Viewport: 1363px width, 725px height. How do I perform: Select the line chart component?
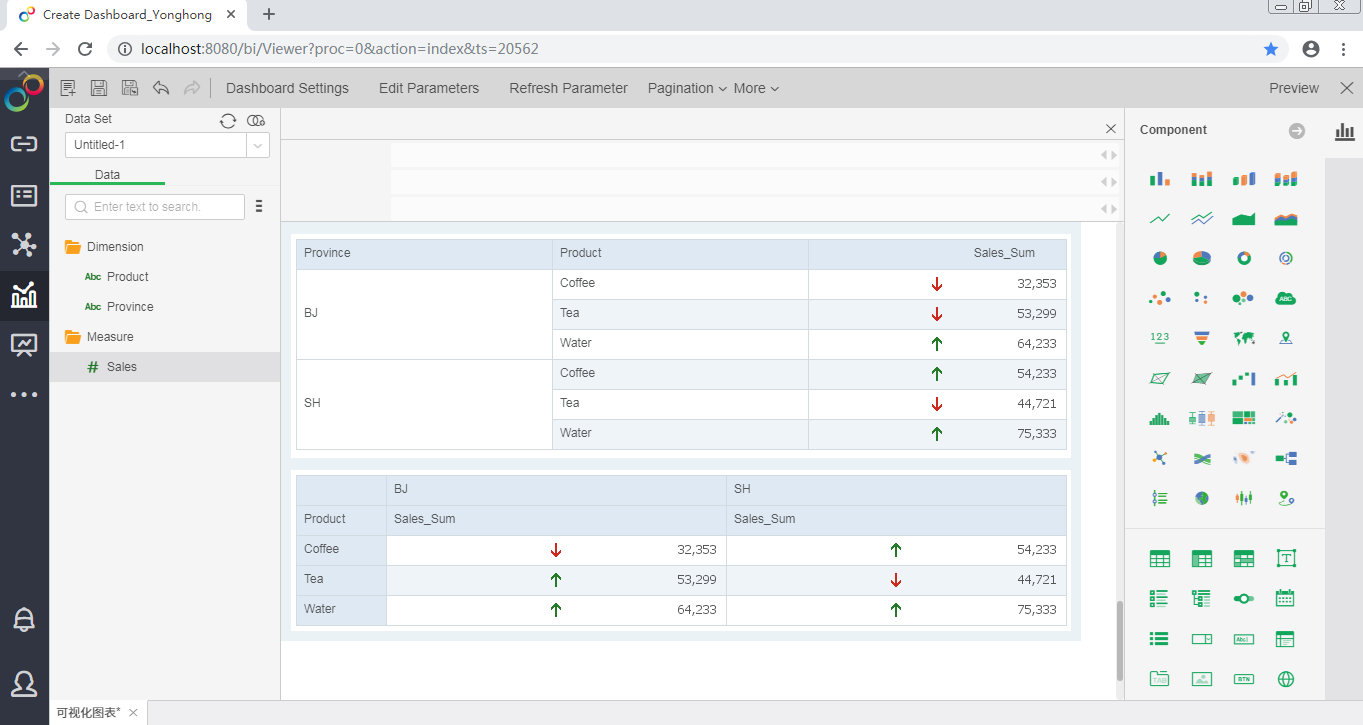(1160, 218)
